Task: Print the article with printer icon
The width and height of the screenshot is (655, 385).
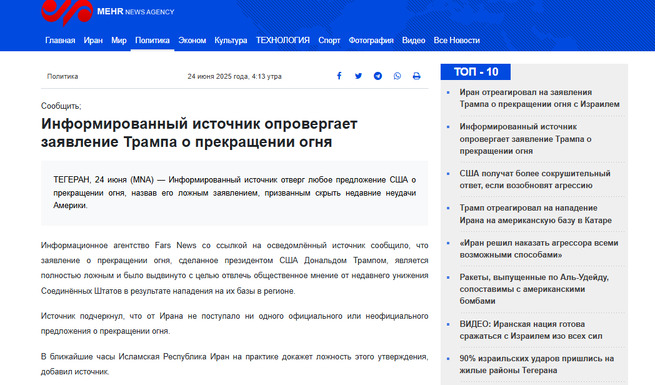Action: pos(416,76)
